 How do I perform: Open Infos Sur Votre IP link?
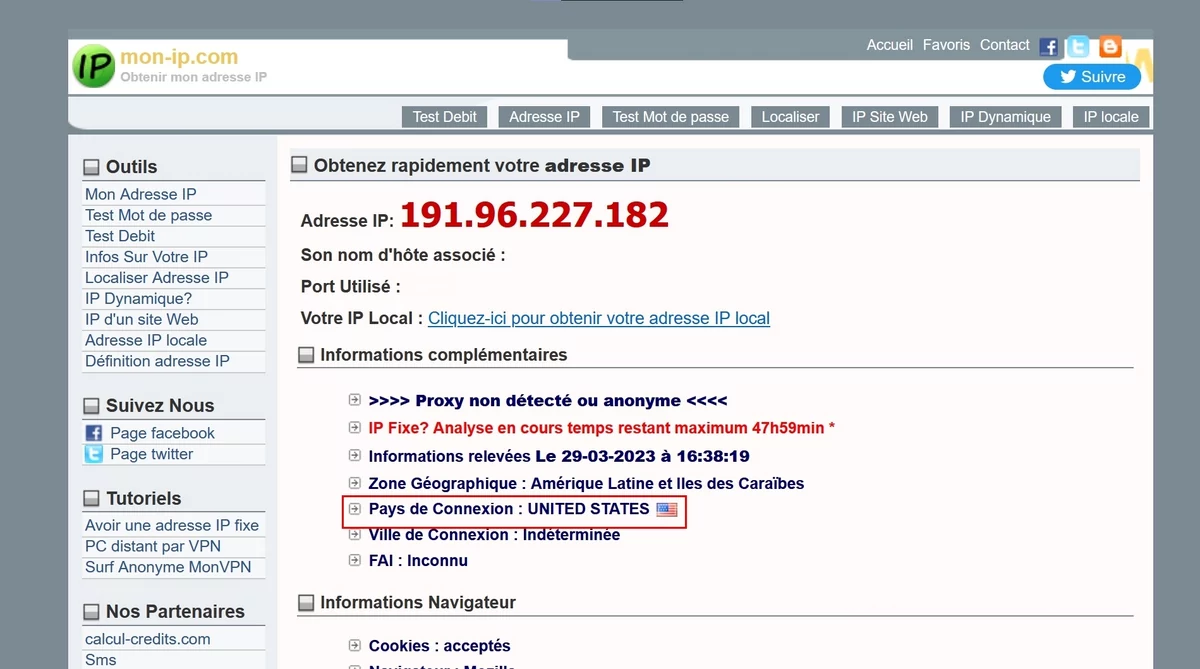coord(146,257)
